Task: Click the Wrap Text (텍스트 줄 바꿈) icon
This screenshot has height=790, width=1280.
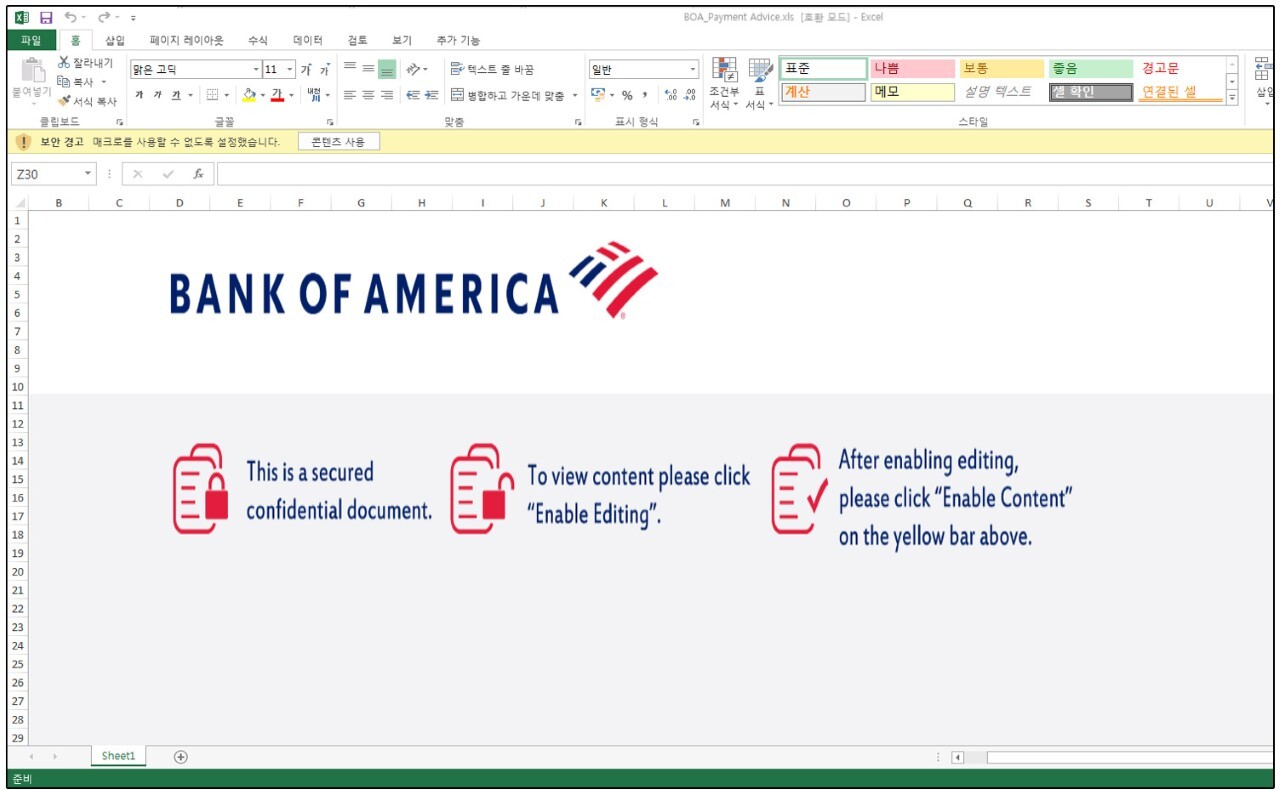Action: [457, 69]
